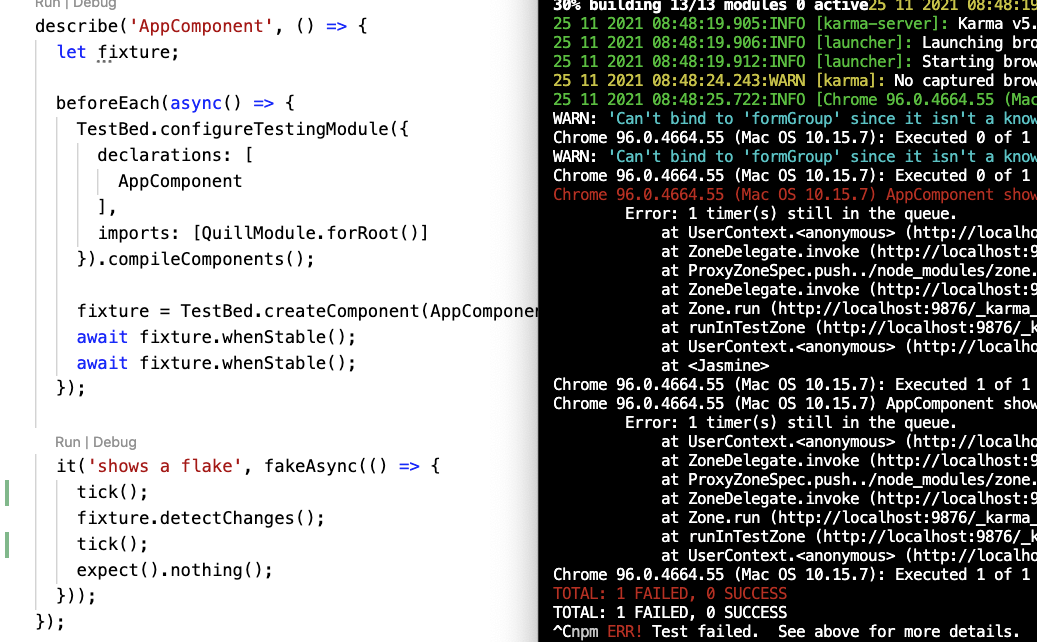The width and height of the screenshot is (1037, 642).
Task: Click the Debug code lens above 'shows a flake' test
Action: coord(114,442)
